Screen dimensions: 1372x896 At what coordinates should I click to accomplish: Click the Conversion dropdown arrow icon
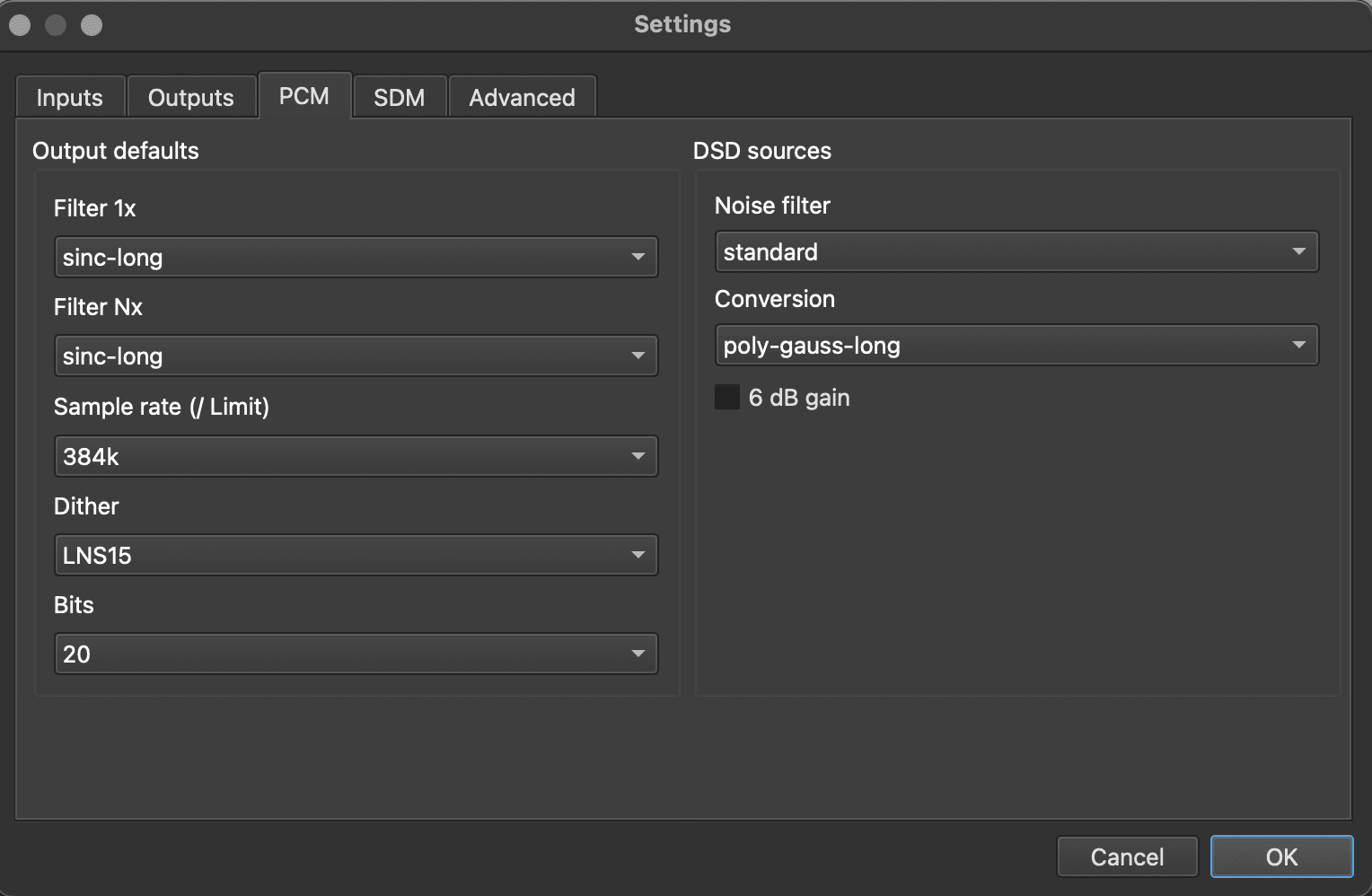point(1298,346)
